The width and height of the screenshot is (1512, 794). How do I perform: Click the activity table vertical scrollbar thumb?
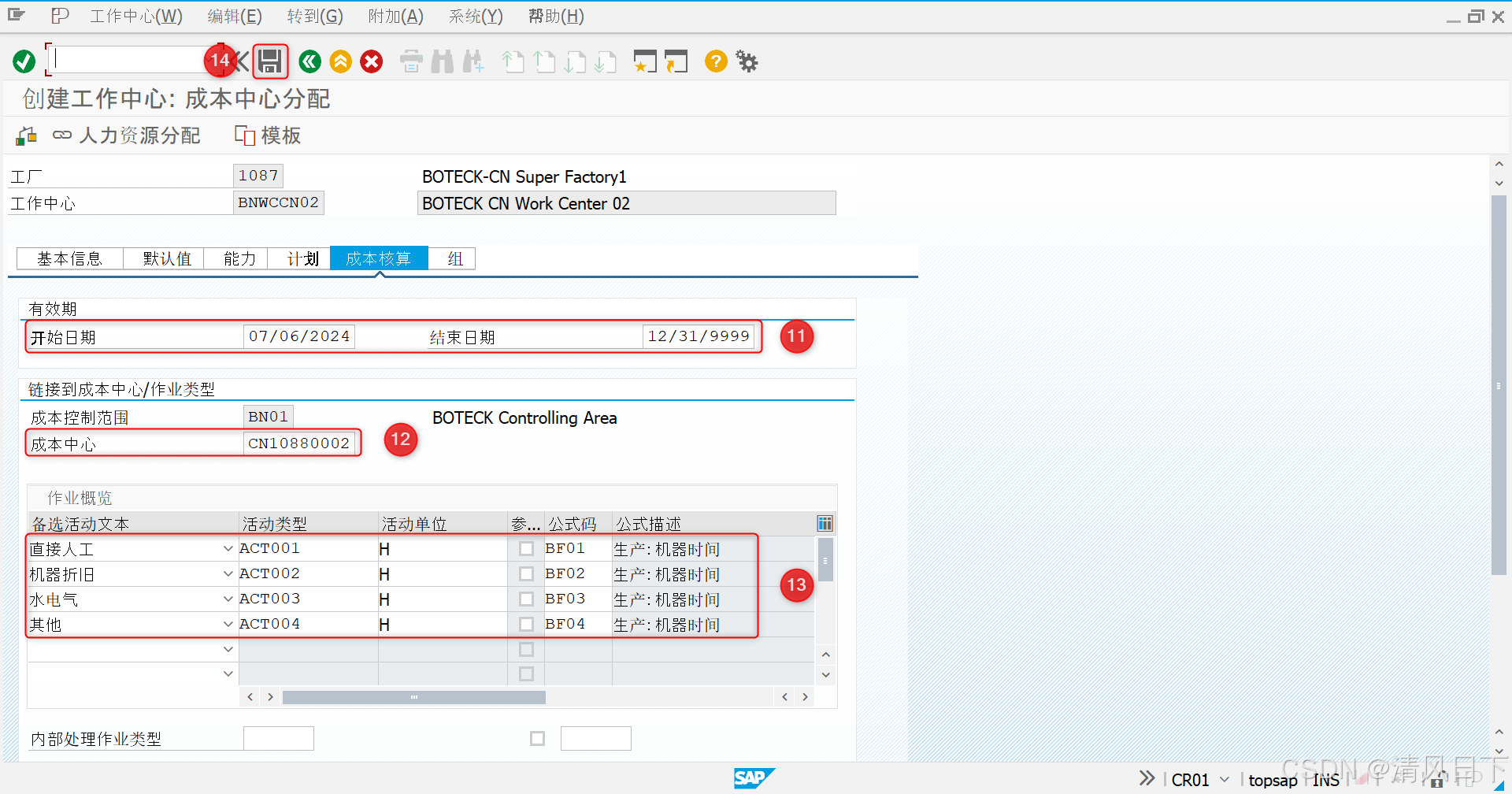(825, 560)
